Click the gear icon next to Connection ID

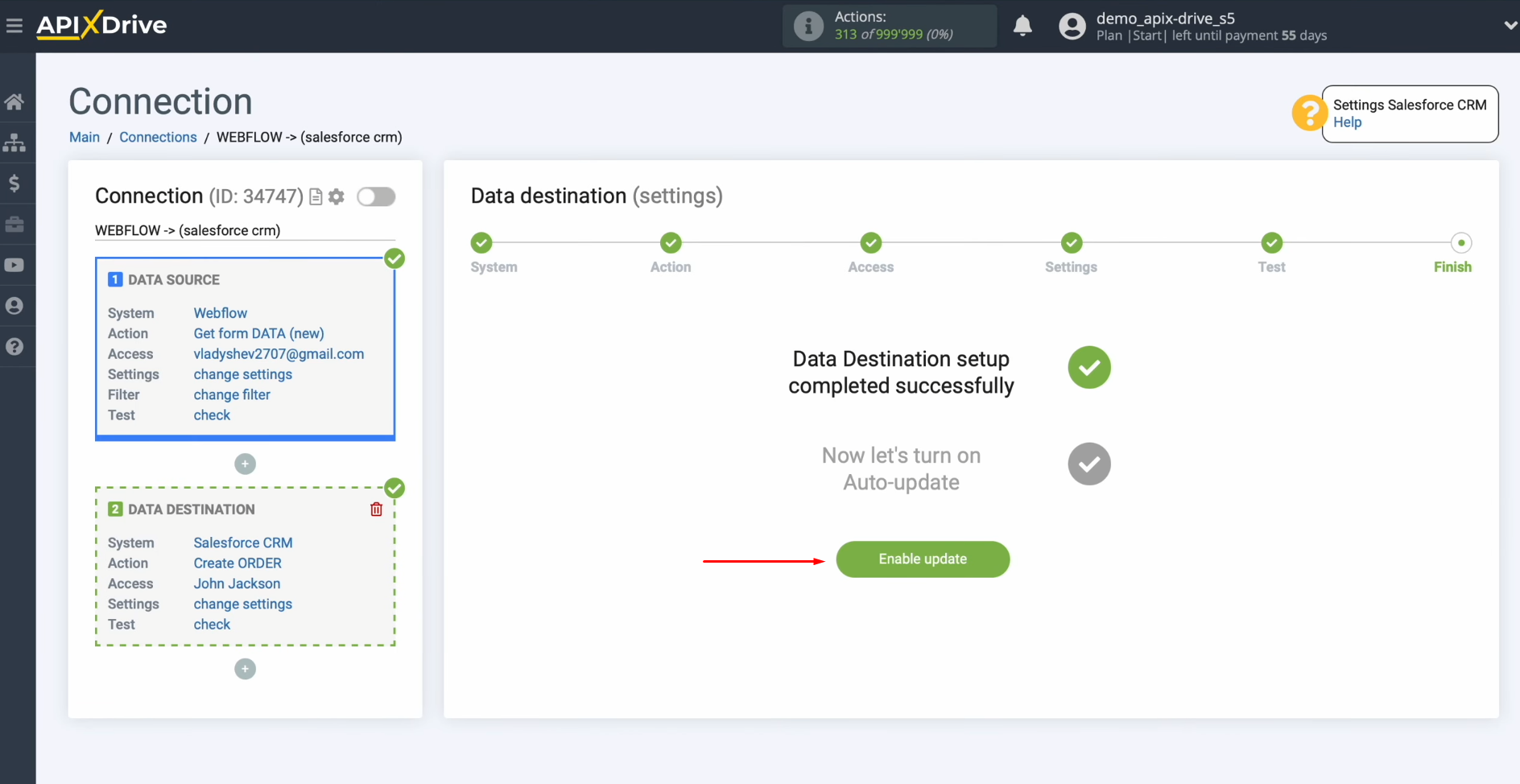(336, 196)
